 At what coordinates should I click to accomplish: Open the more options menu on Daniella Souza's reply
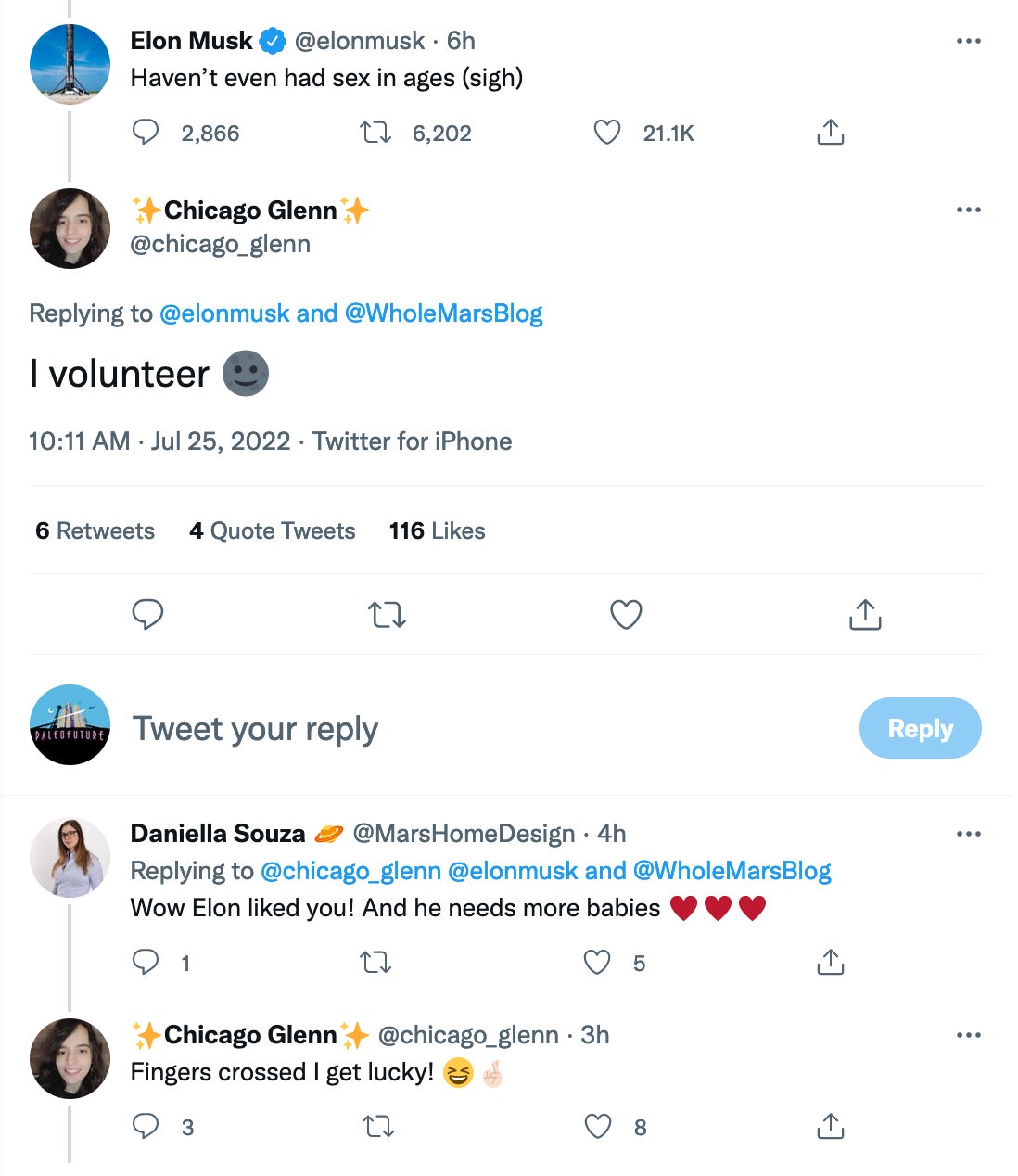click(x=969, y=833)
